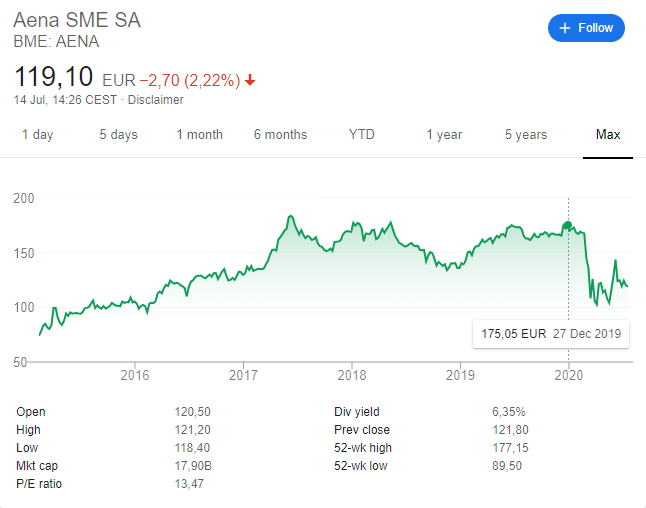Viewport: 646px width, 508px height.
Task: Click the Mkt cap label
Action: [37, 466]
